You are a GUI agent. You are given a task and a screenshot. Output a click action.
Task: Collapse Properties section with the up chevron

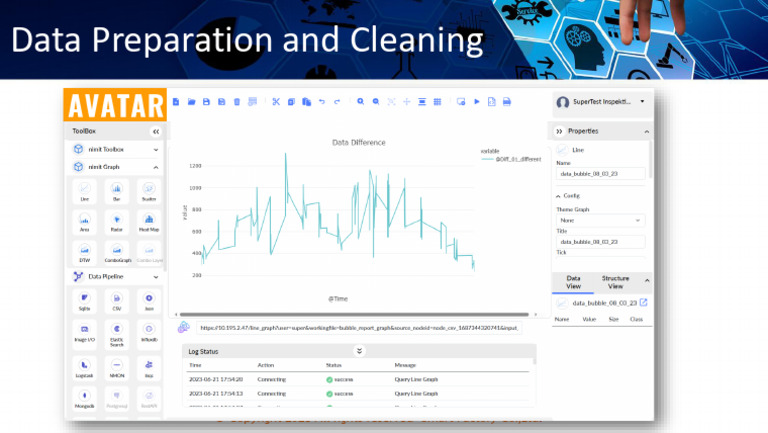click(x=647, y=132)
